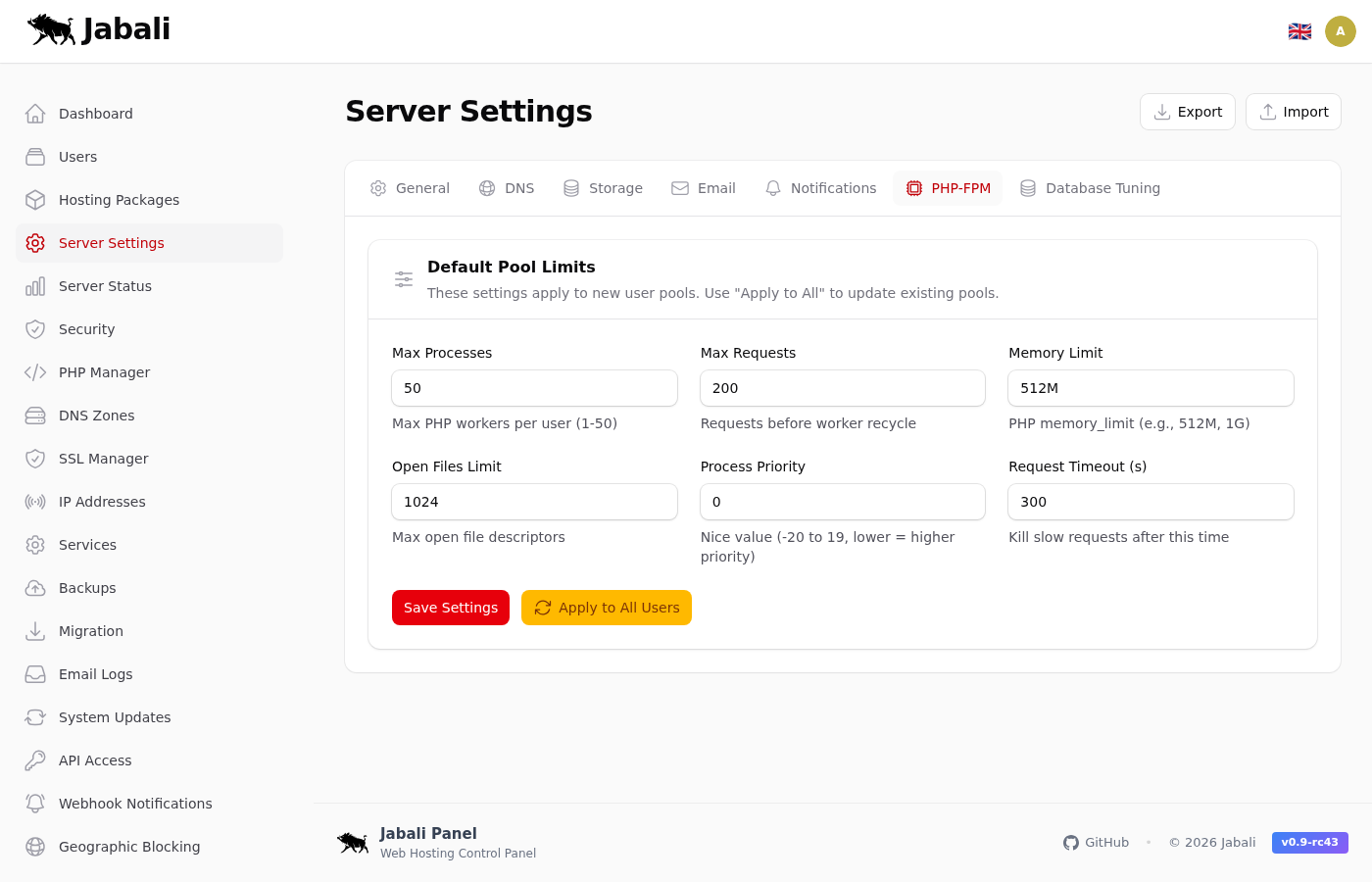1372x882 pixels.
Task: Select the DNS settings tab
Action: click(507, 188)
